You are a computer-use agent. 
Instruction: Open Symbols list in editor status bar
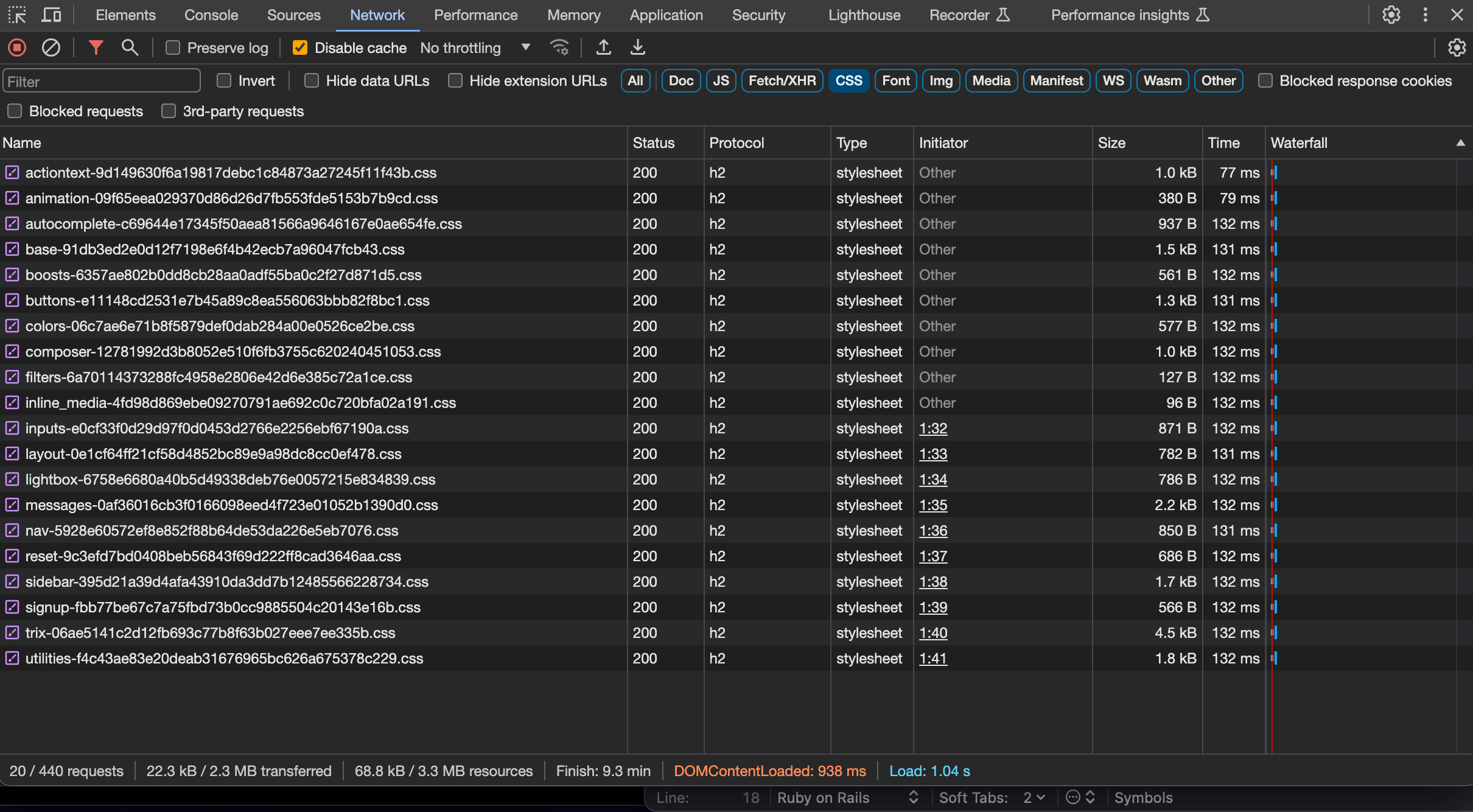[1143, 797]
